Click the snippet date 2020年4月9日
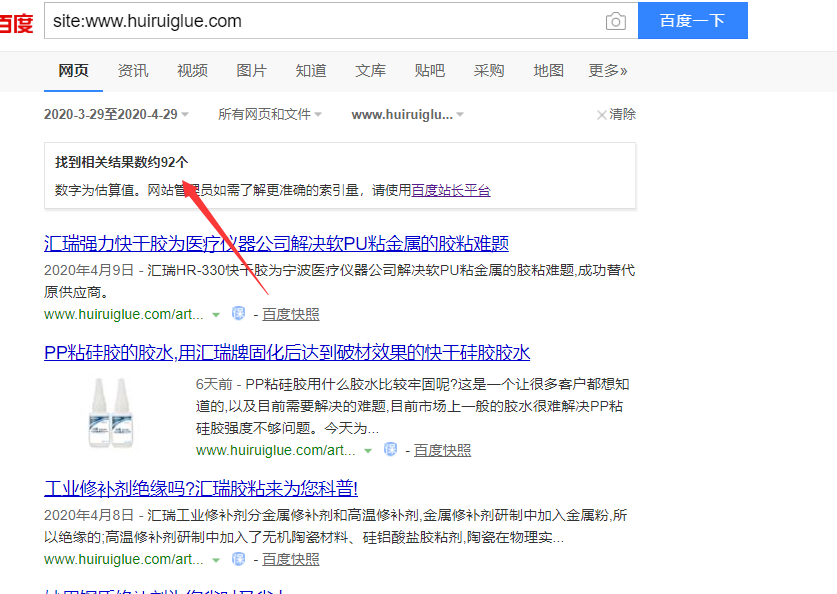Viewport: 837px width, 594px height. [x=89, y=270]
